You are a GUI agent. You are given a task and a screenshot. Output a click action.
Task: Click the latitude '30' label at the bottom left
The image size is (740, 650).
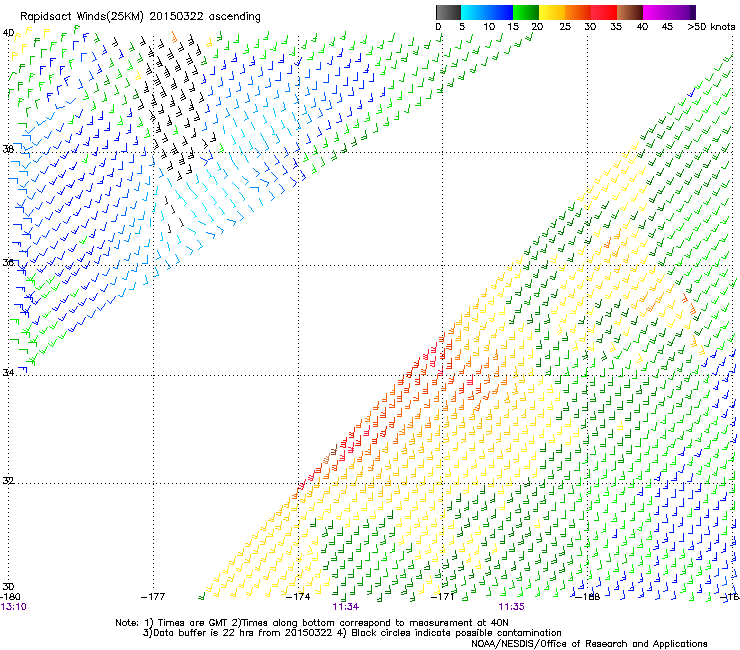pos(8,587)
